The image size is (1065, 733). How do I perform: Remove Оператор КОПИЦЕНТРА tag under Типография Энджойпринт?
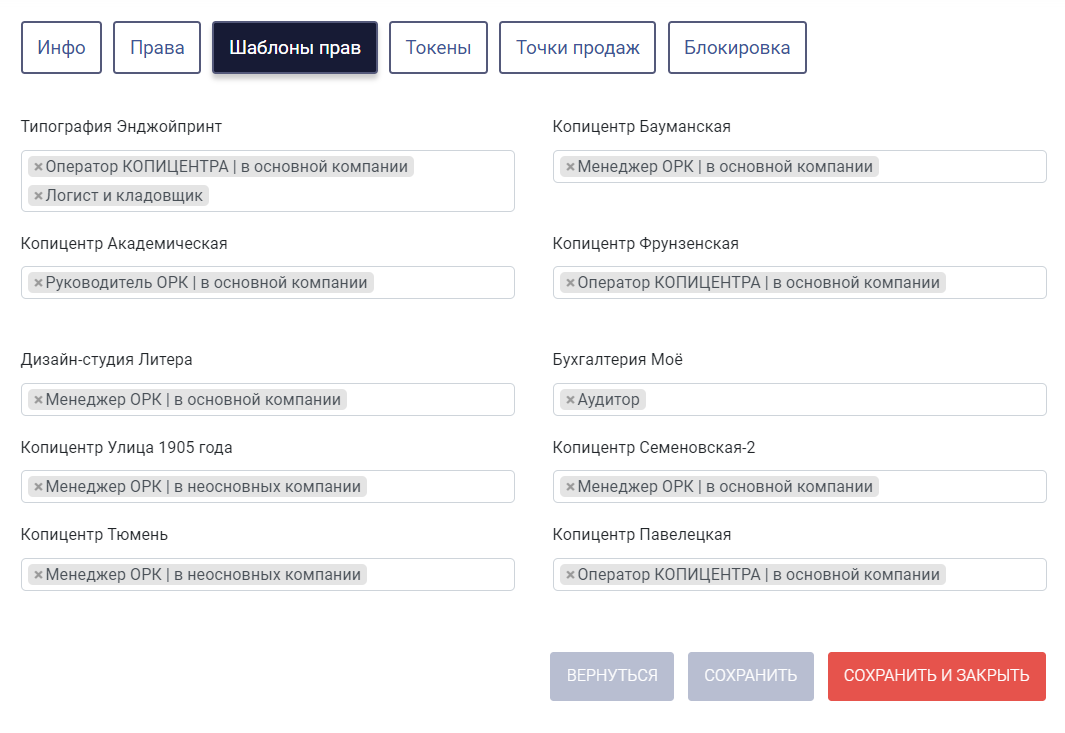coord(39,167)
